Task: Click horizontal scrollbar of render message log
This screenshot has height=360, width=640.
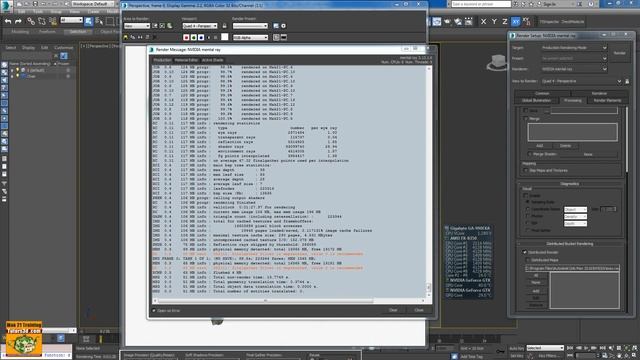Action: click(289, 301)
